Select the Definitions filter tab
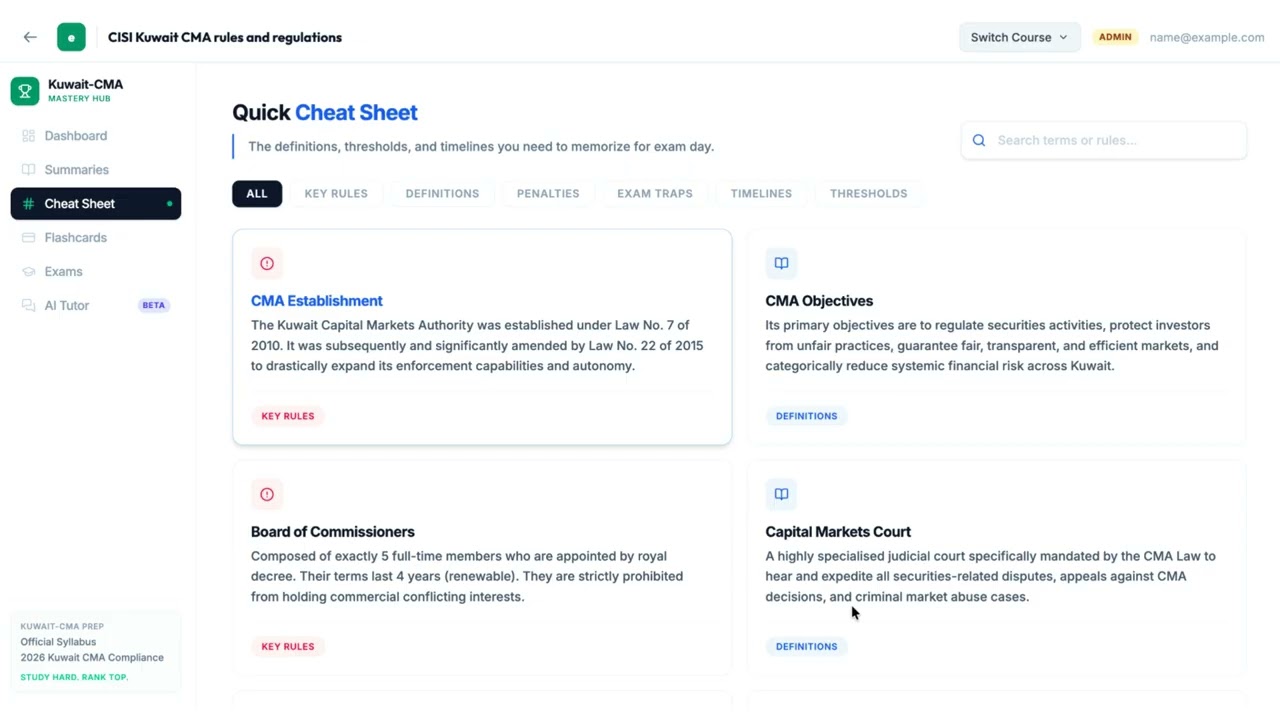The height and width of the screenshot is (720, 1280). pos(442,194)
